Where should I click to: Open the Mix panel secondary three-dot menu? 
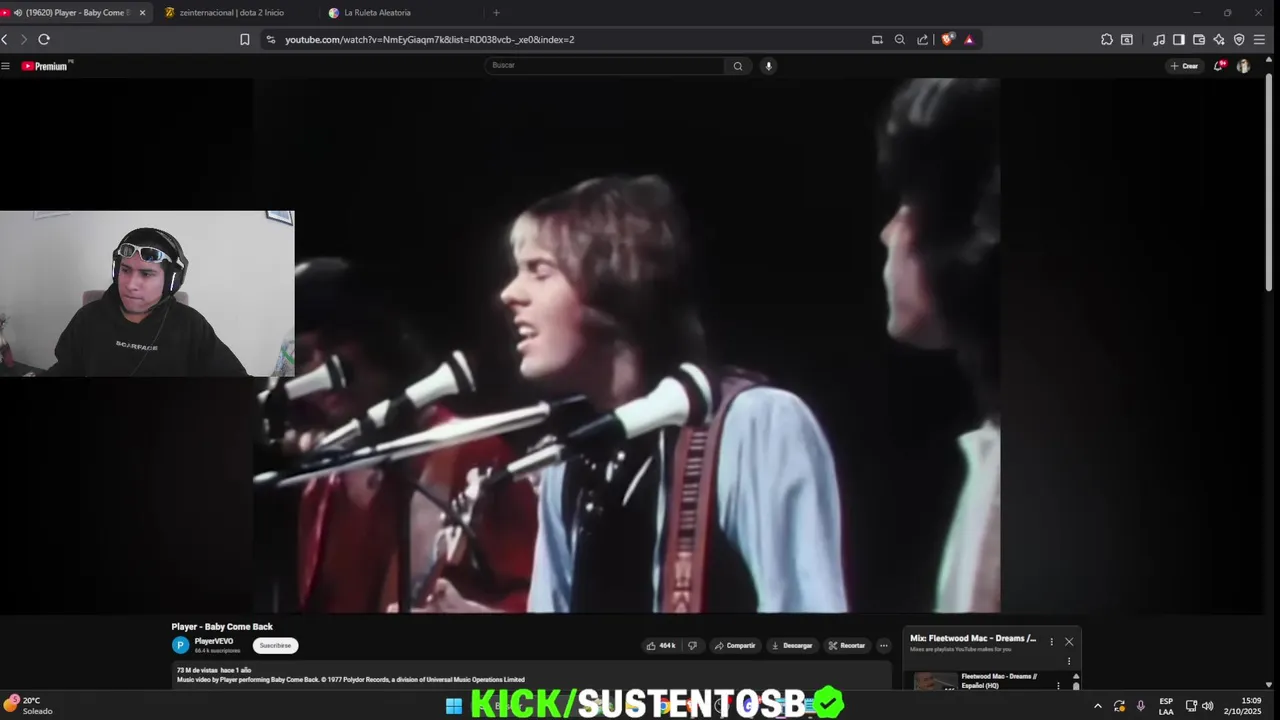pos(1069,661)
